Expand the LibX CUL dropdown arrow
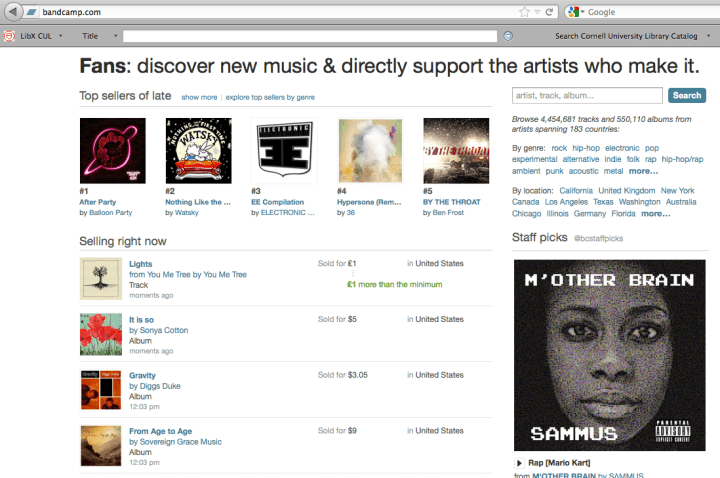This screenshot has width=720, height=478. point(60,36)
